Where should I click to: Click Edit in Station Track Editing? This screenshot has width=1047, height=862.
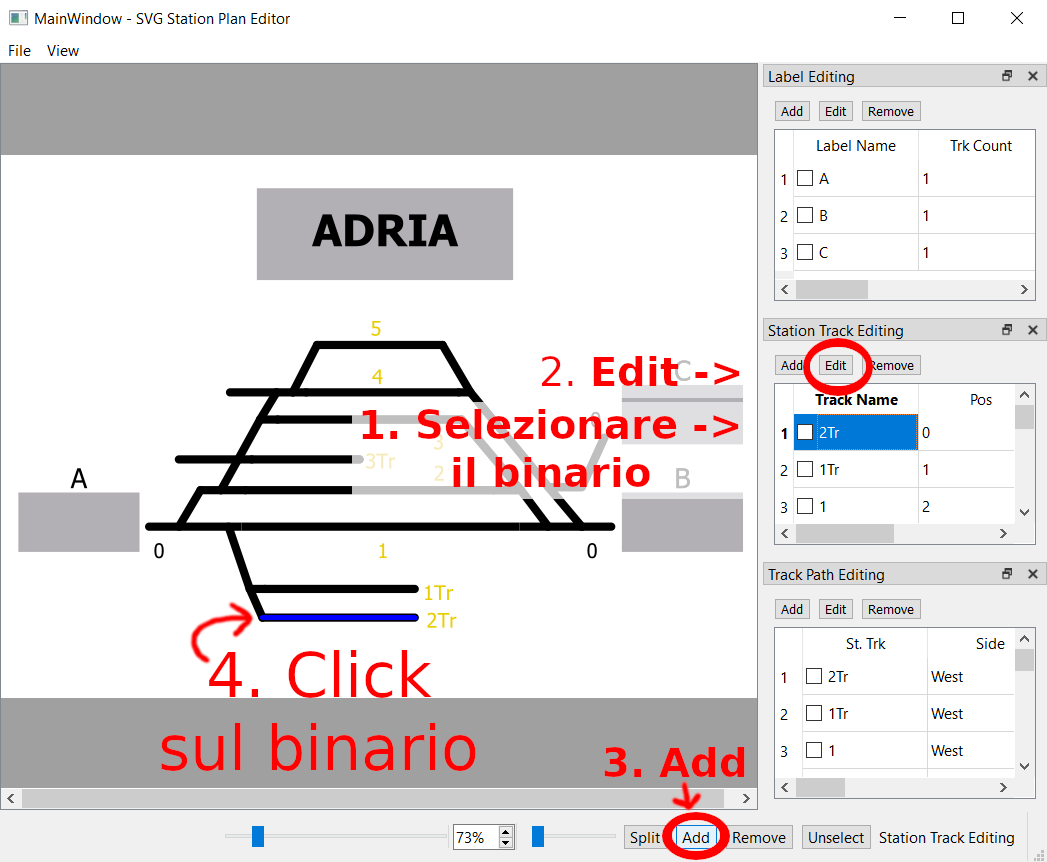click(x=835, y=365)
